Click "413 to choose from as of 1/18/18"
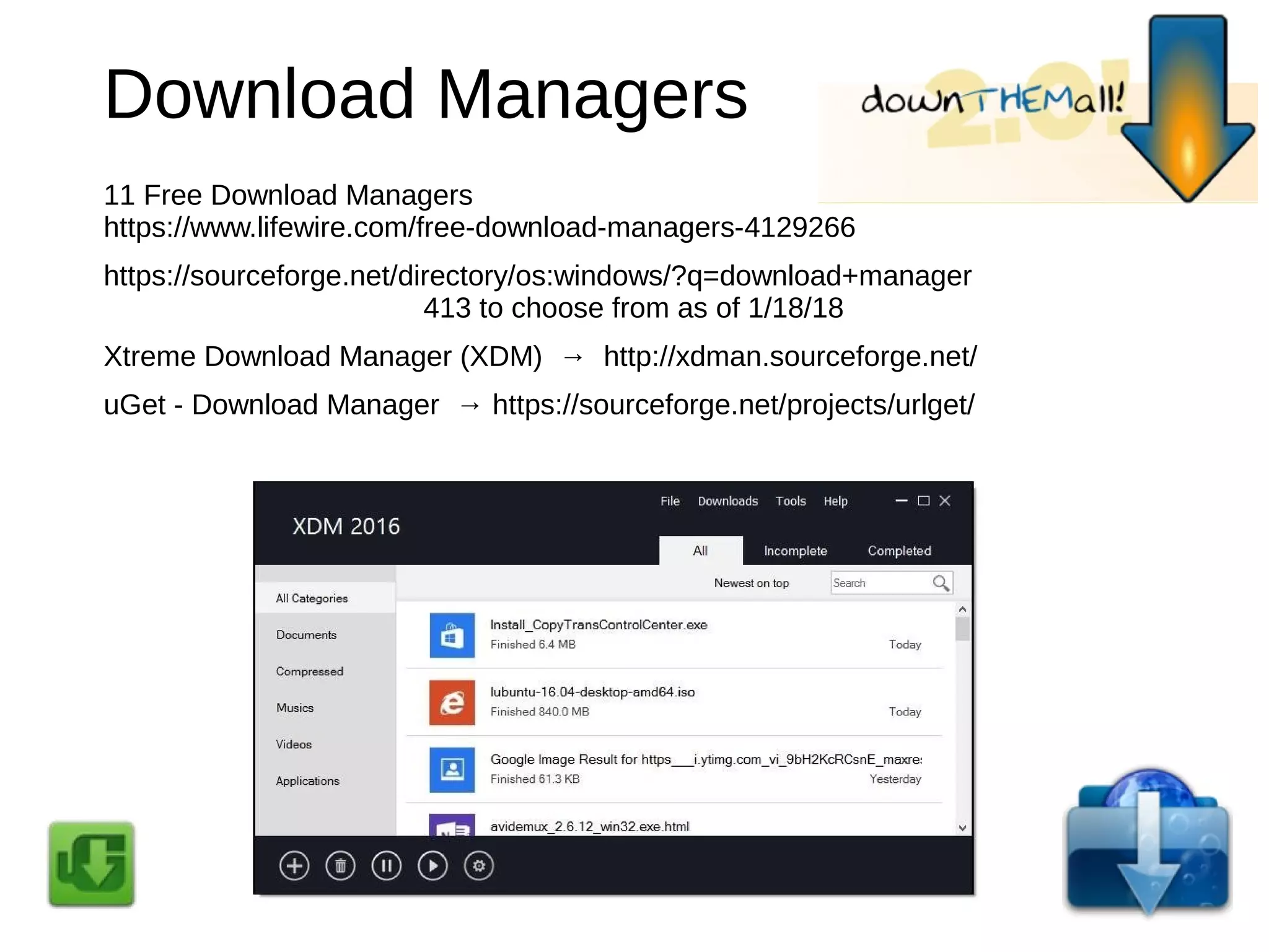The height and width of the screenshot is (952, 1269). coord(633,308)
